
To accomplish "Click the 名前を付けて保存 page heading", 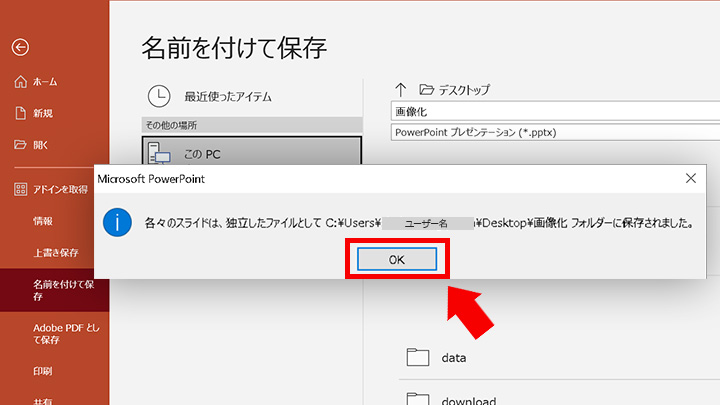I will [x=234, y=48].
